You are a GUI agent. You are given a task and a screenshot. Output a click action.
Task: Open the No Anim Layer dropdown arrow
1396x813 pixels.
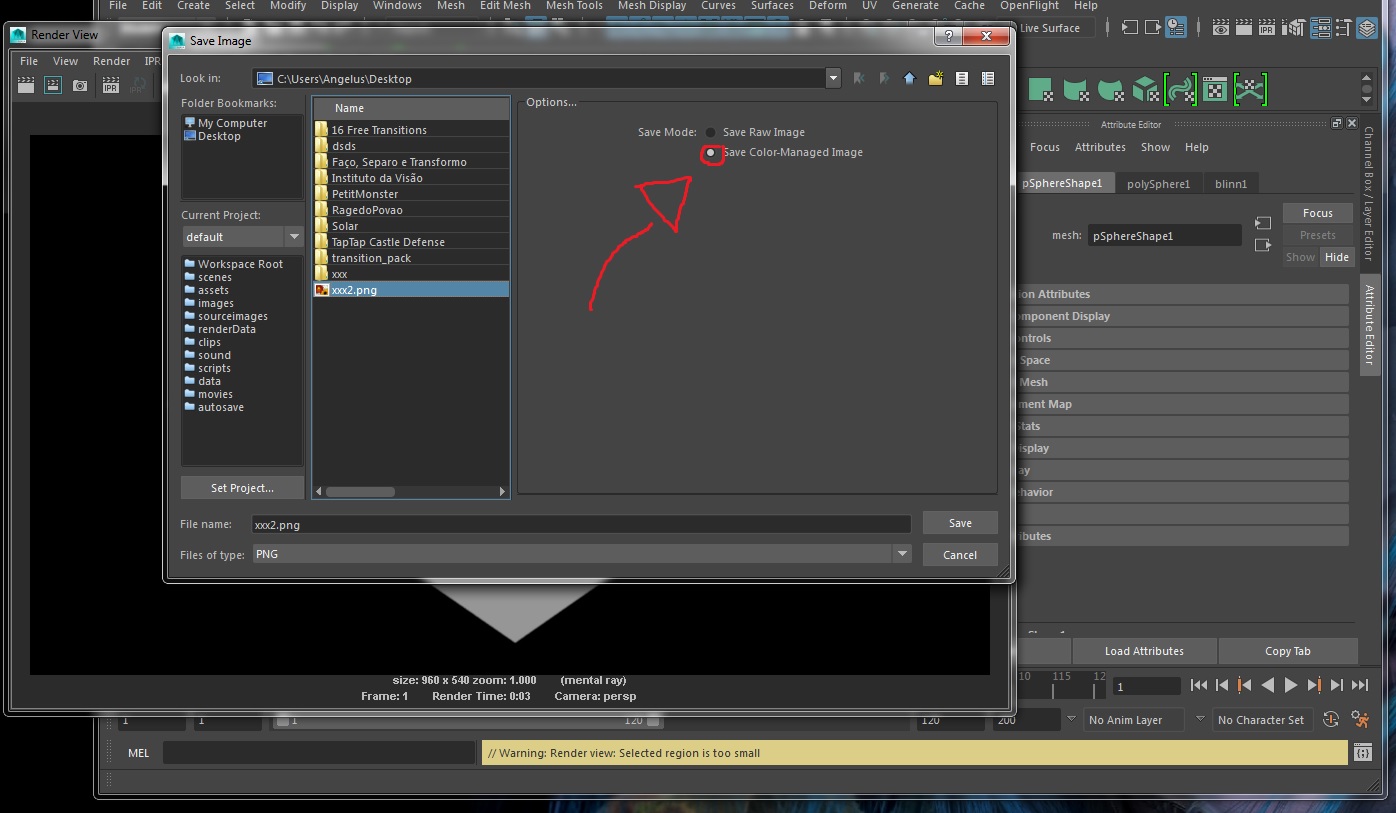(1070, 720)
